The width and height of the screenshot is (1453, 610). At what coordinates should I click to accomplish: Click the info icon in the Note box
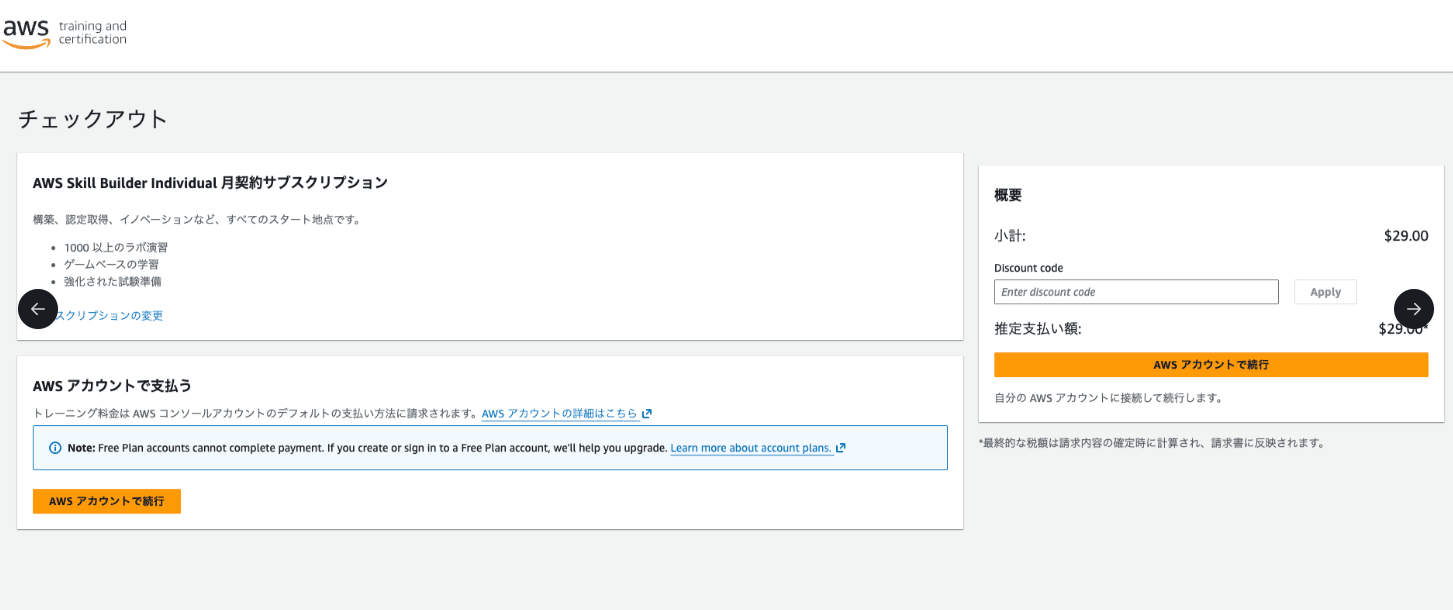click(55, 448)
